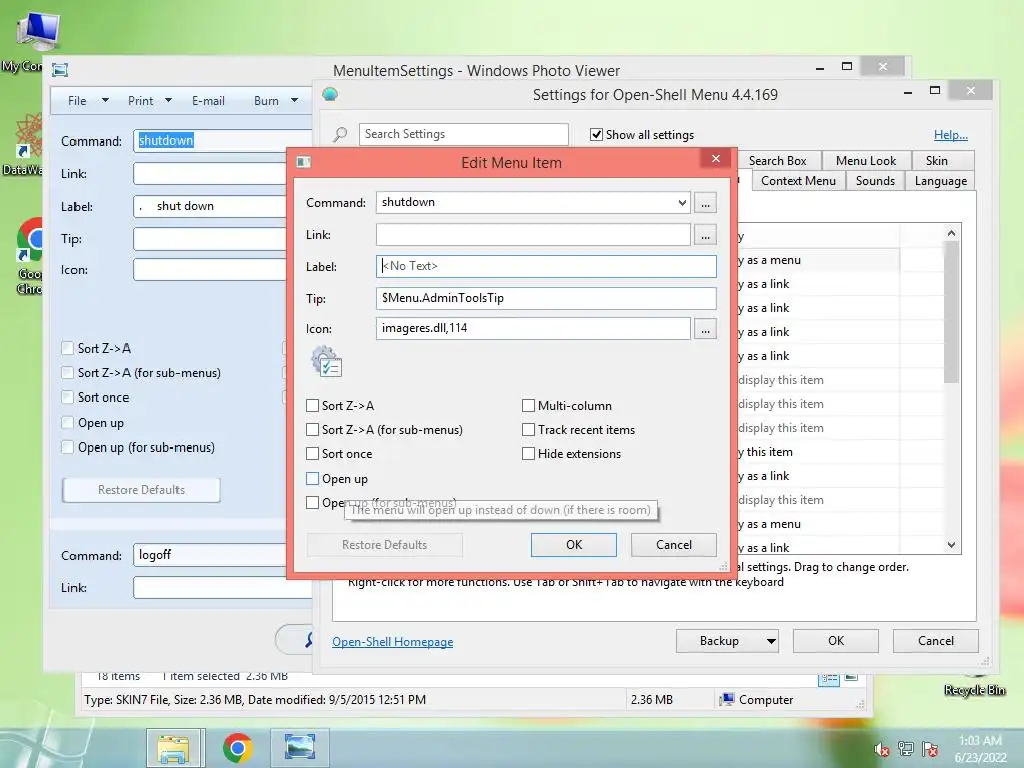
Task: Click the Icon field containing imageres.dll,114
Action: pos(533,328)
